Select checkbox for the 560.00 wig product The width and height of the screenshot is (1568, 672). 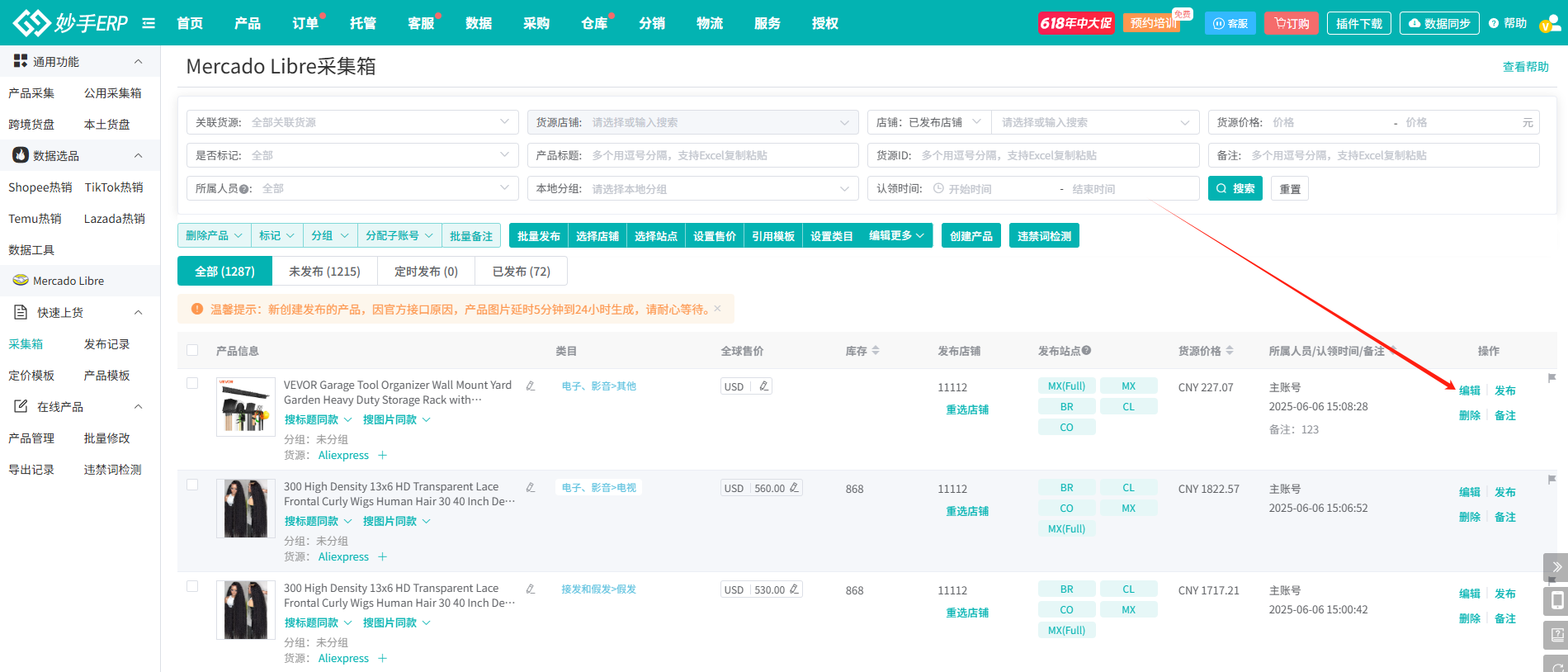192,485
